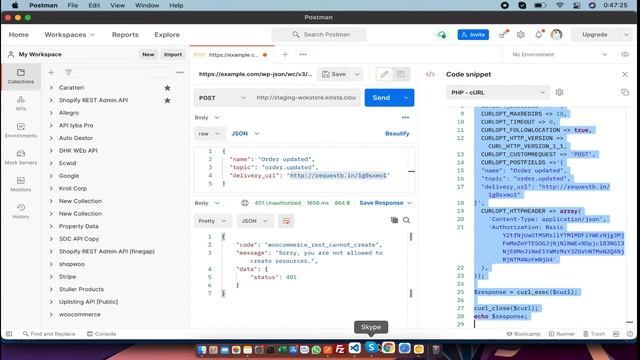The image size is (640, 360).
Task: Expand the woocommerce collection
Action: click(x=51, y=315)
